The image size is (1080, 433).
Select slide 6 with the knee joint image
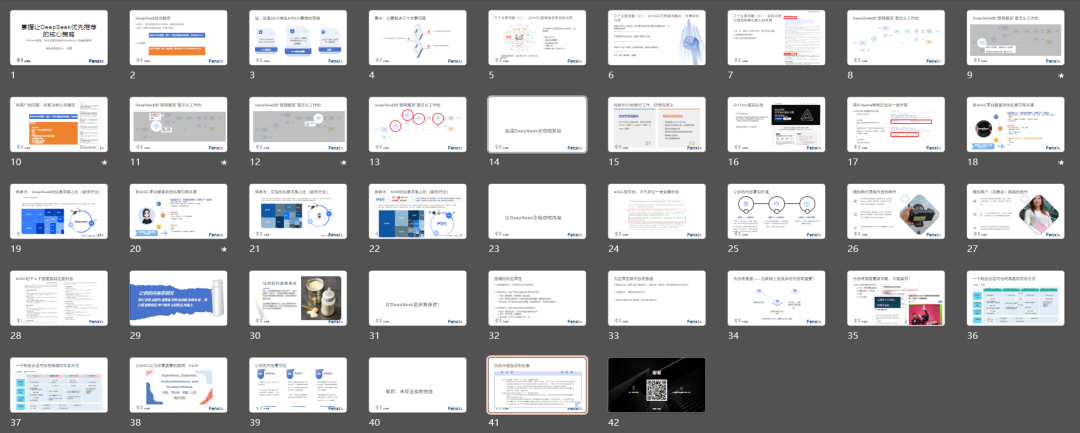pyautogui.click(x=655, y=38)
